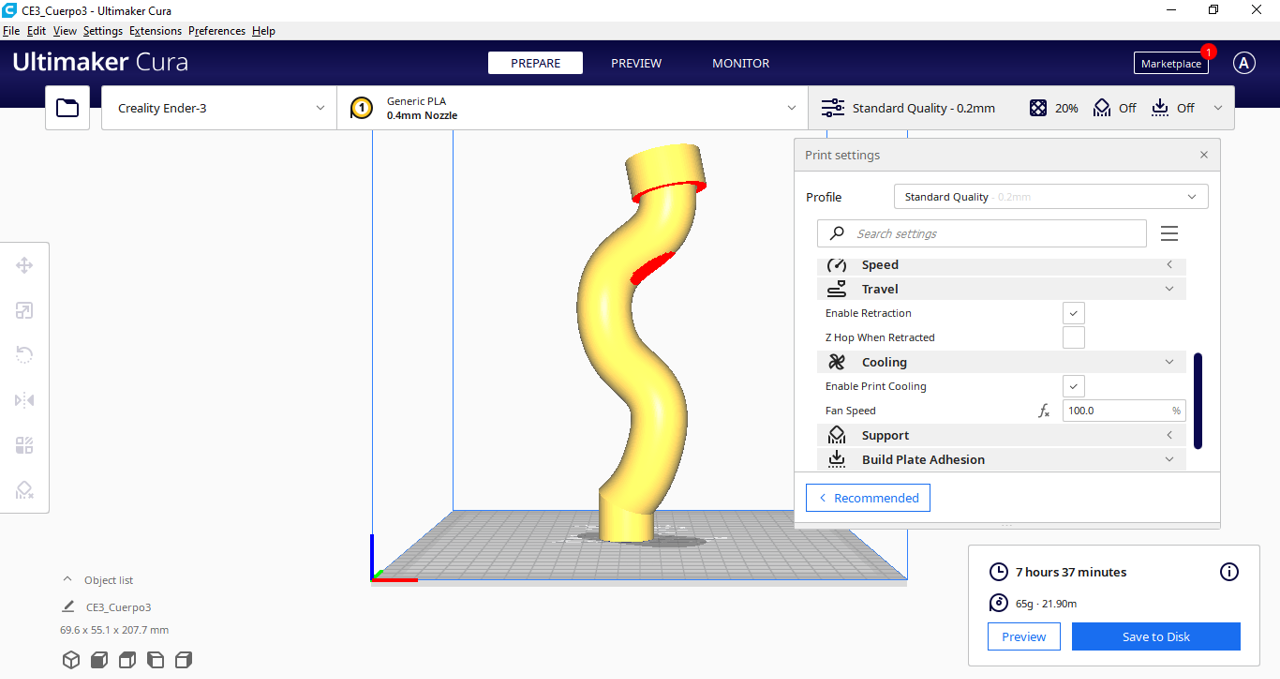Expand the Support settings section
Image resolution: width=1280 pixels, height=679 pixels.
click(x=1002, y=435)
